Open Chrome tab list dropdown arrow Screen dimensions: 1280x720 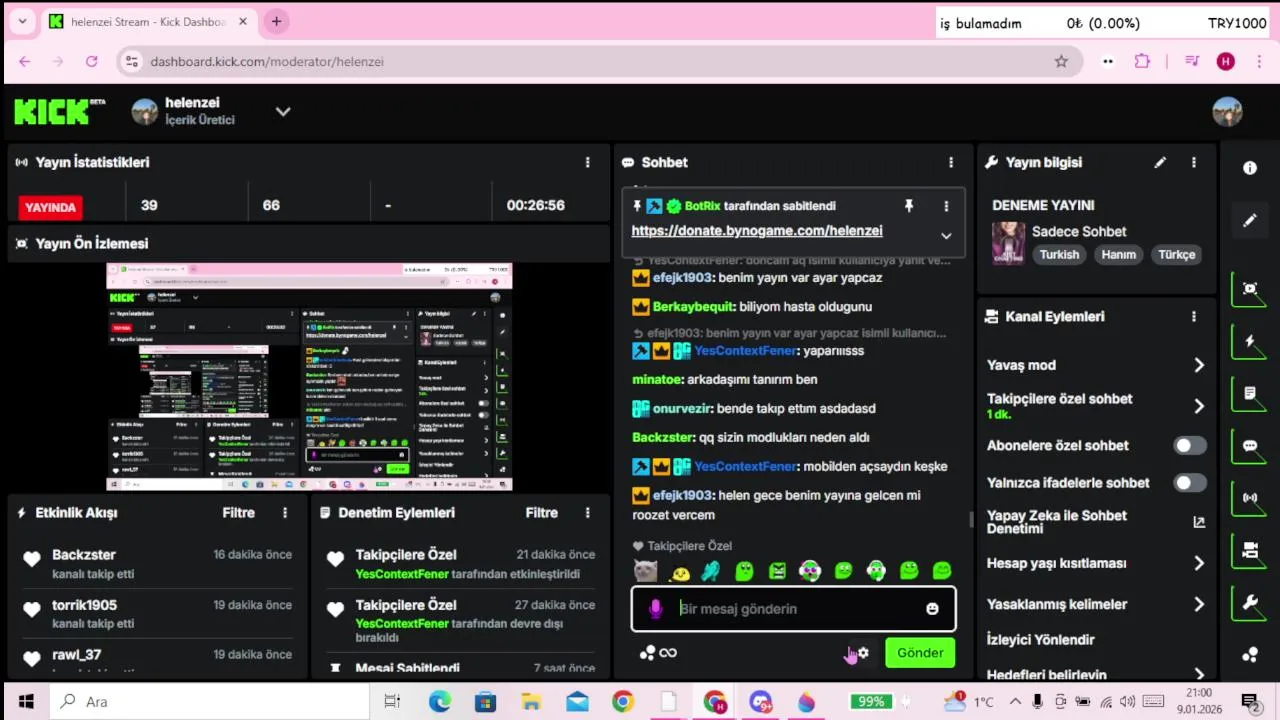[22, 21]
